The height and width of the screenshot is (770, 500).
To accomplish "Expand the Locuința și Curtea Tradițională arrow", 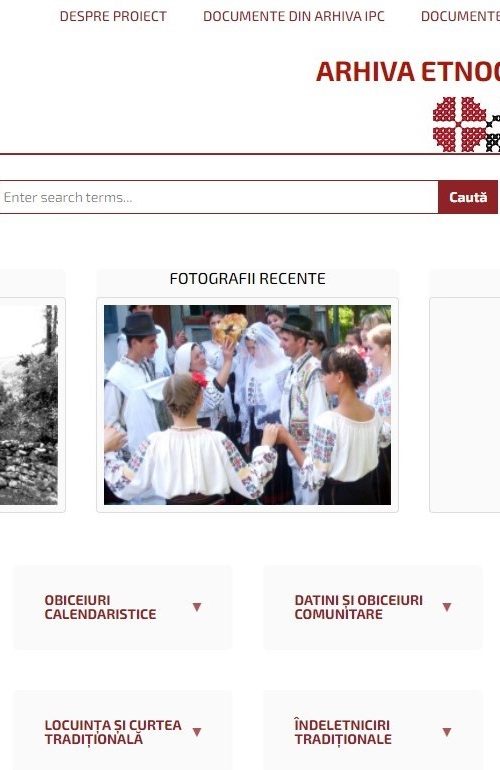I will tap(197, 732).
